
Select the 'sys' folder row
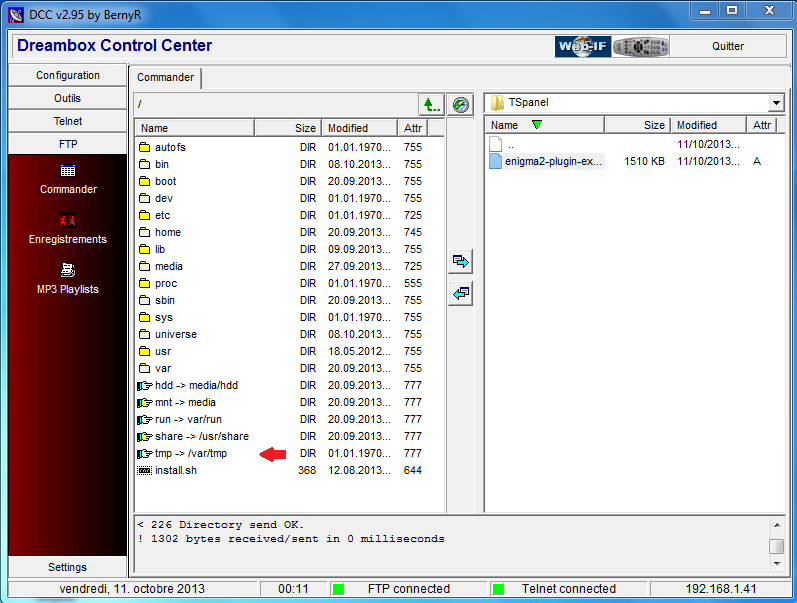(290, 317)
